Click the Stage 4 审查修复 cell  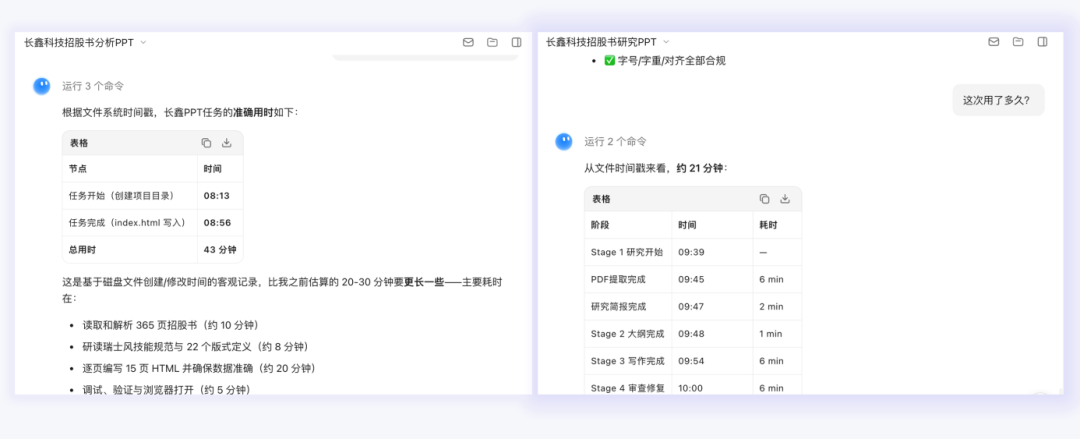point(628,388)
